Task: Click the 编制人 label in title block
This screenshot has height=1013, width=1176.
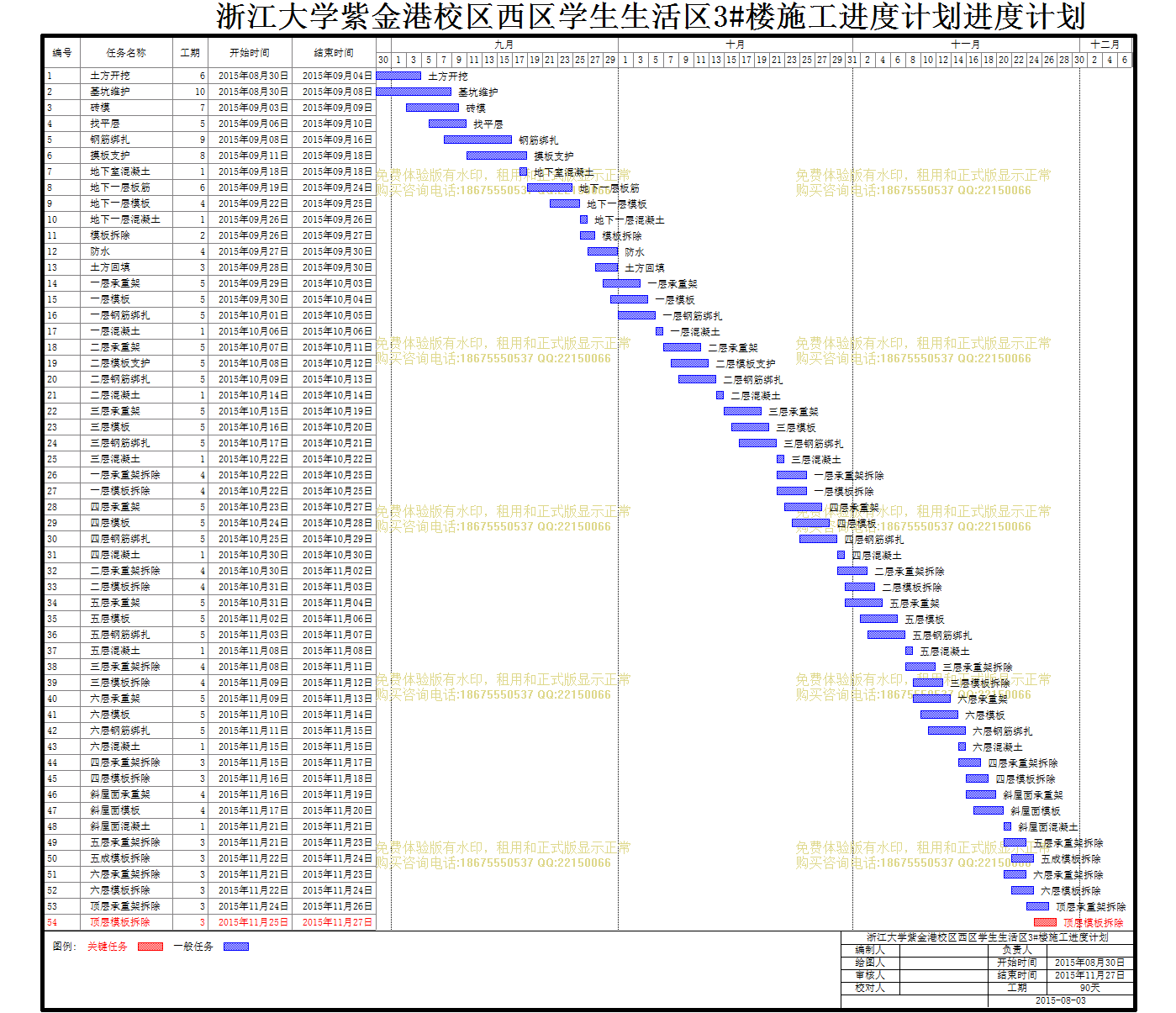Action: tap(870, 950)
